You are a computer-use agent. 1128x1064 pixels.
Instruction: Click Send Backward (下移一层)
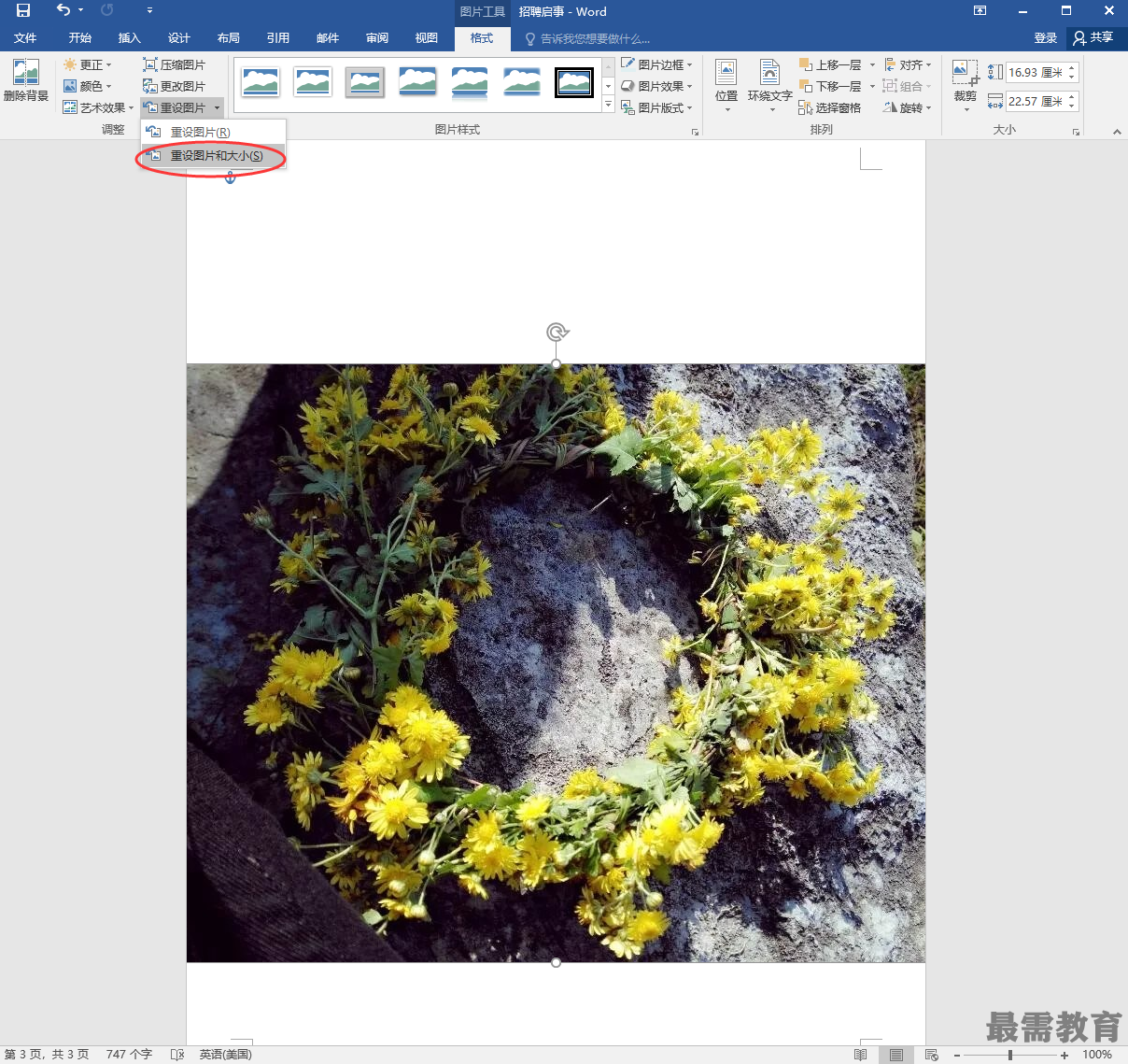(x=830, y=86)
